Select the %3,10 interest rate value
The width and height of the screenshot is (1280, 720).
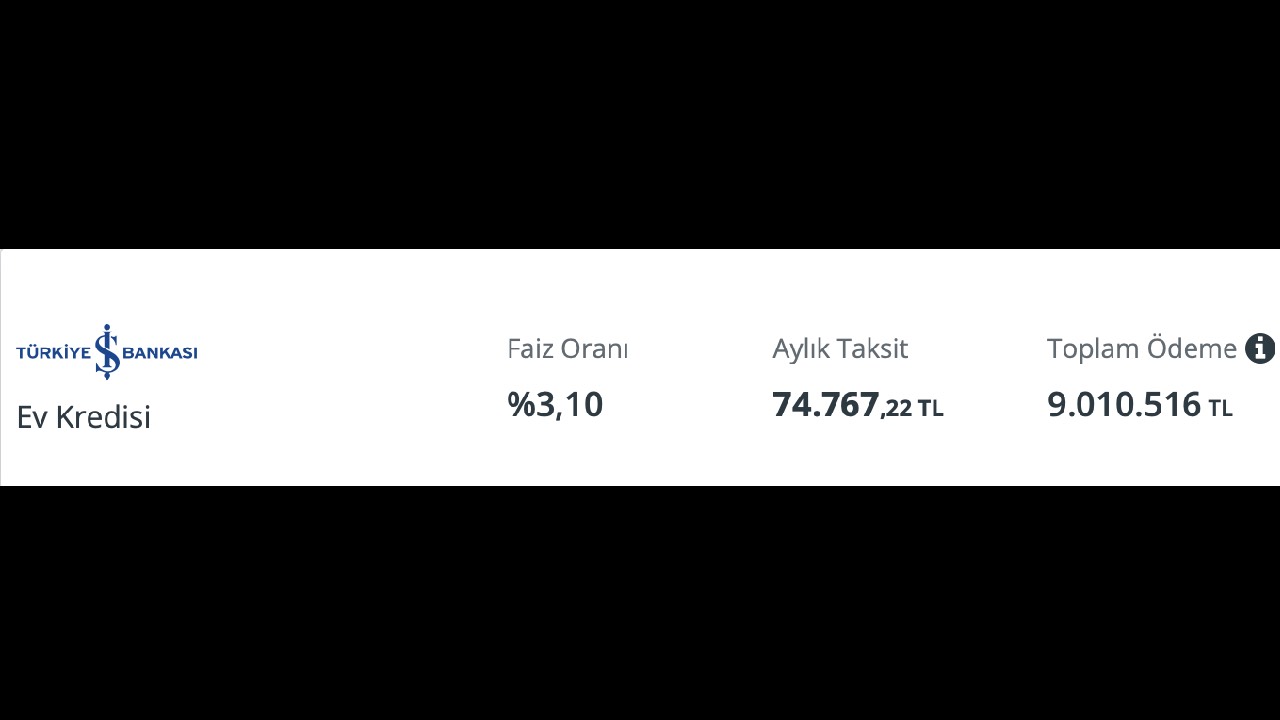click(555, 404)
